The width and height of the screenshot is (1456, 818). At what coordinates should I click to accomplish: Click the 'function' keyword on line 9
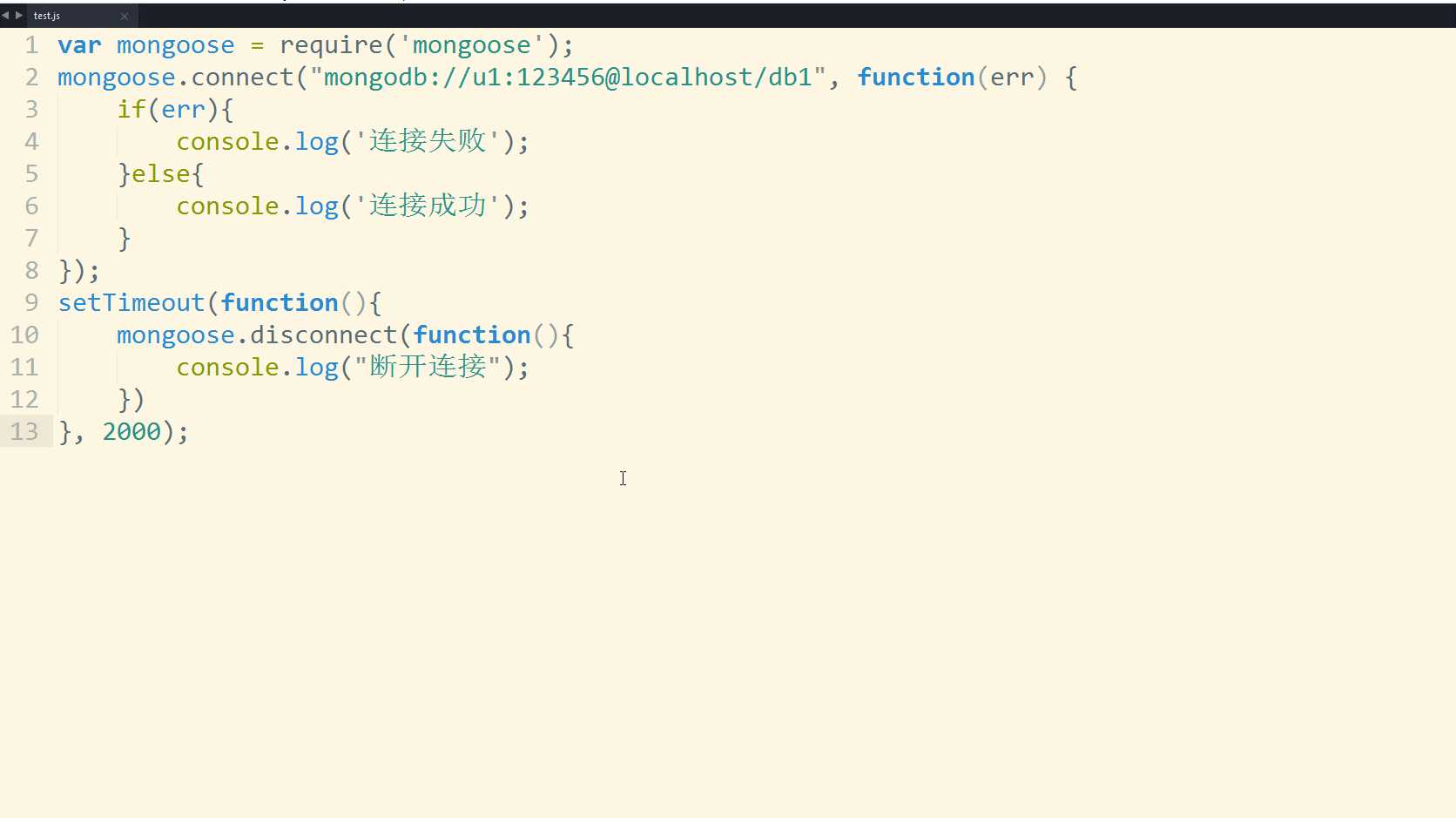[x=279, y=303]
